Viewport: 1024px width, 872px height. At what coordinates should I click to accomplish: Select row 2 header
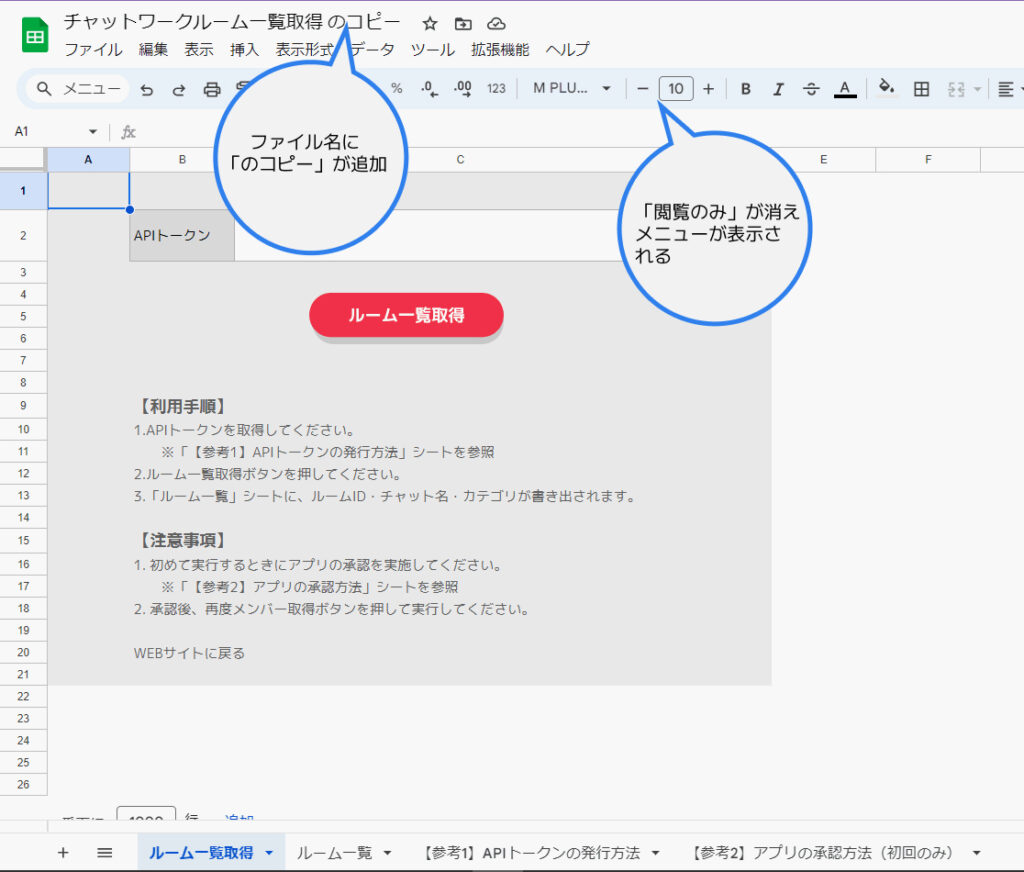[x=24, y=235]
